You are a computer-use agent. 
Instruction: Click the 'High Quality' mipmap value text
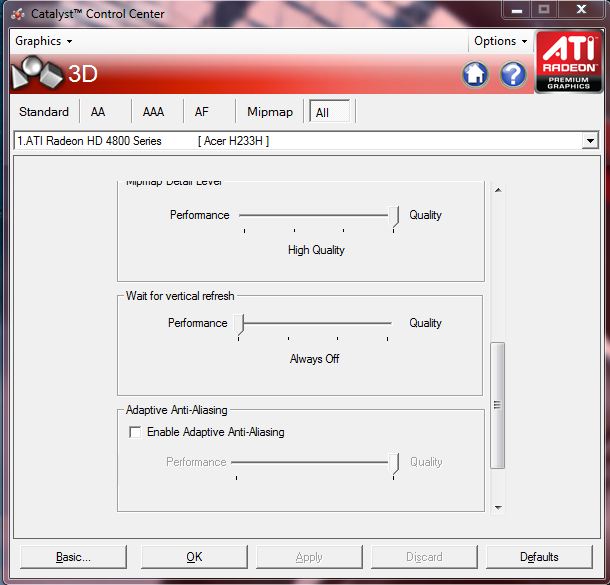click(316, 250)
